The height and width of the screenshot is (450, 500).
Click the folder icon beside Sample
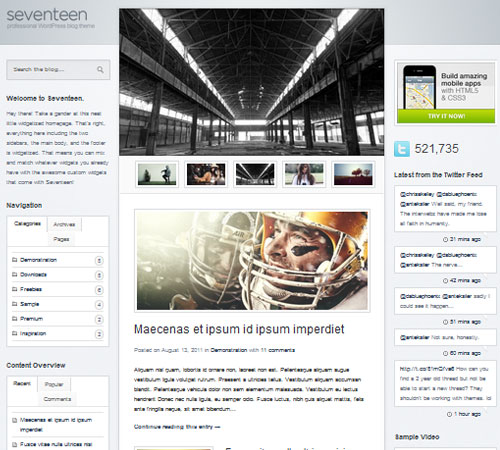tap(15, 304)
